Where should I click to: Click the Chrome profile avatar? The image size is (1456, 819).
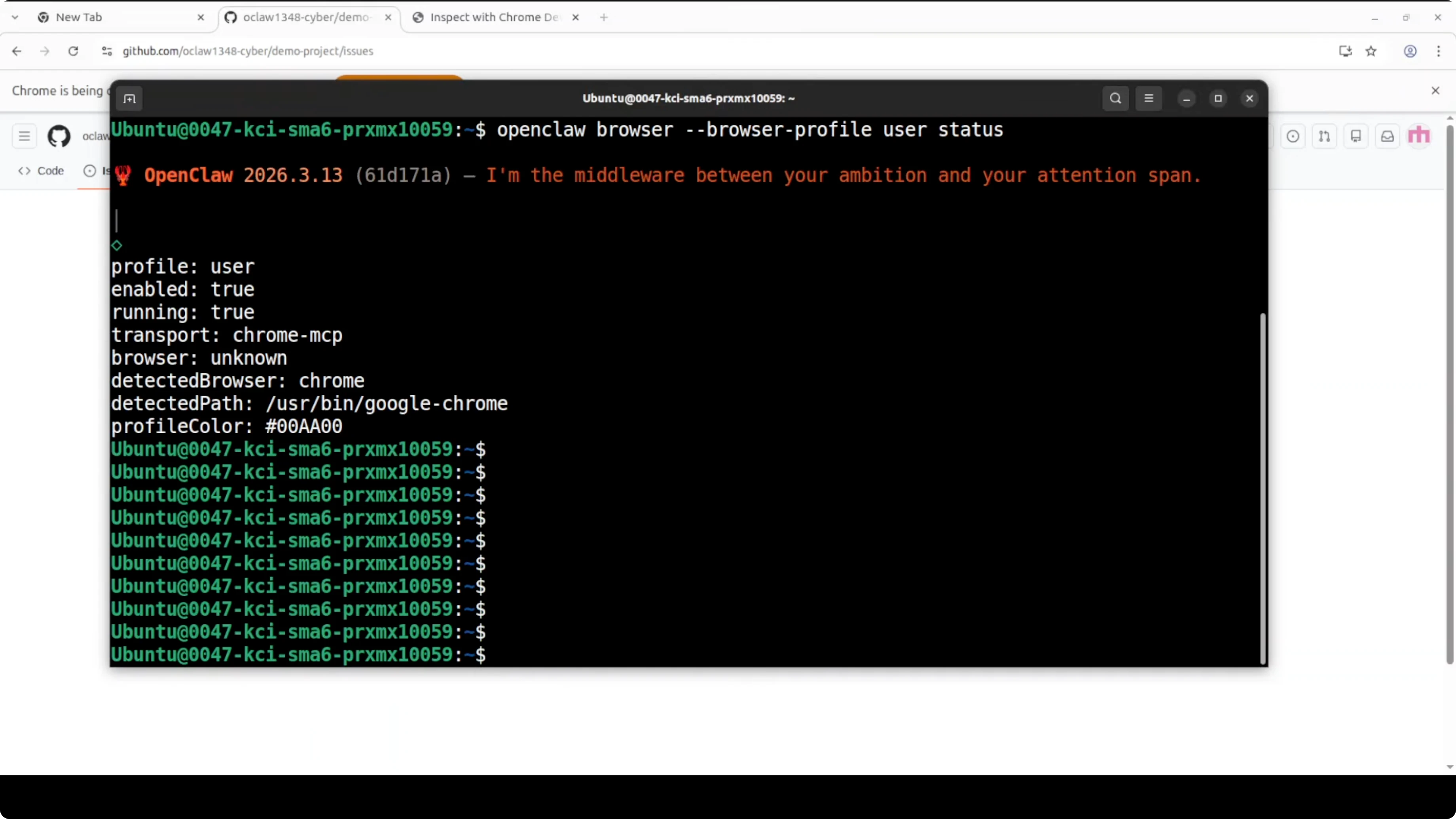1410,51
